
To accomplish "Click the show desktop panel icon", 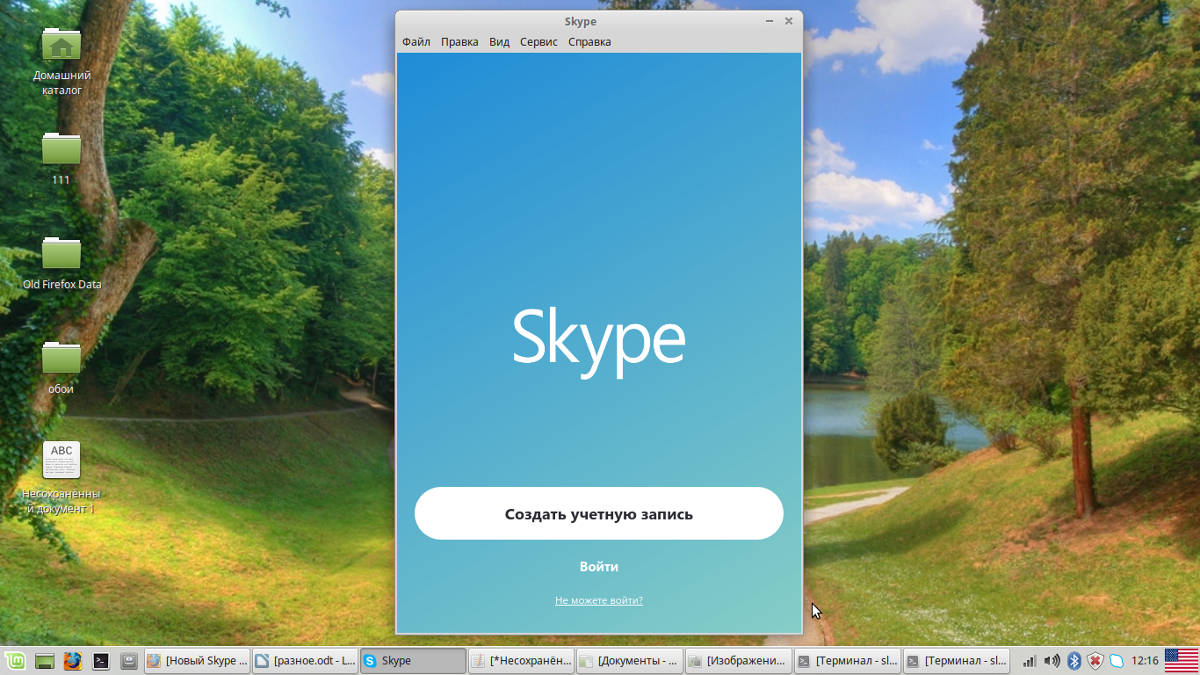I will point(44,661).
